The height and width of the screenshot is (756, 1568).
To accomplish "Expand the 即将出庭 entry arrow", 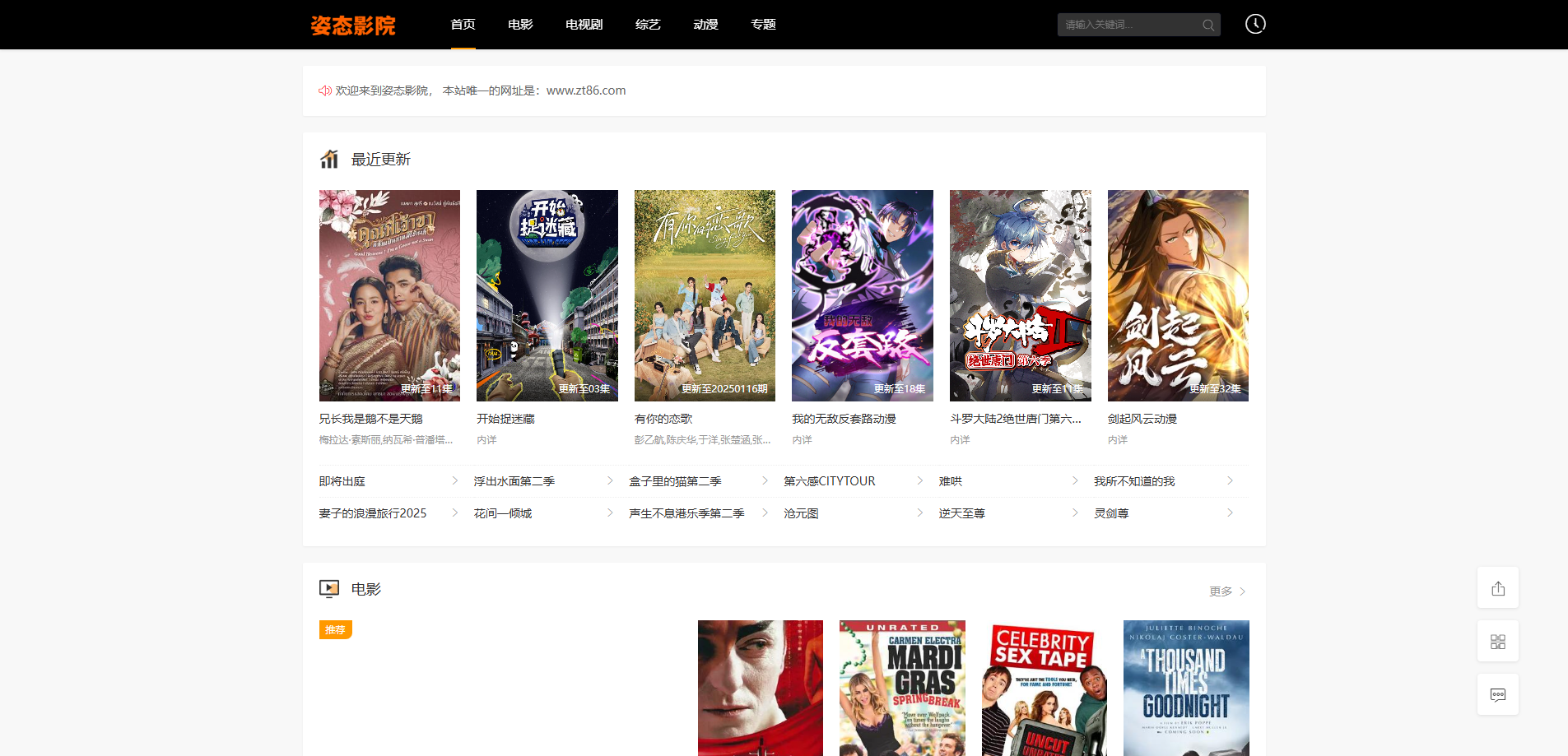I will 454,480.
